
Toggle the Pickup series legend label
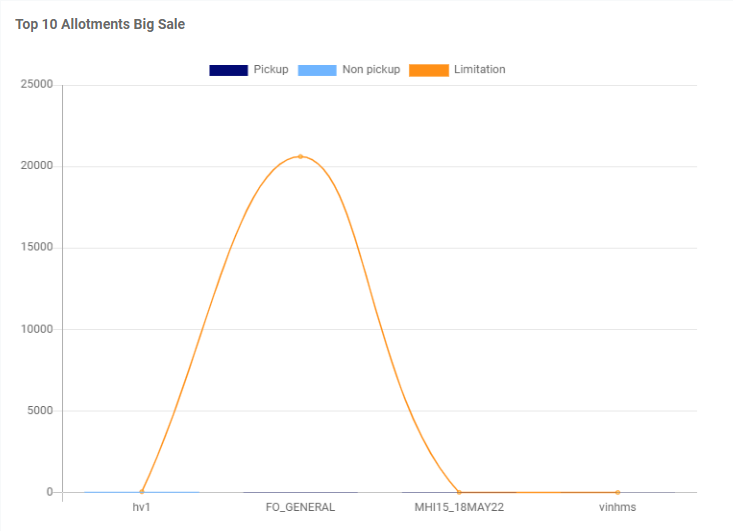[271, 70]
